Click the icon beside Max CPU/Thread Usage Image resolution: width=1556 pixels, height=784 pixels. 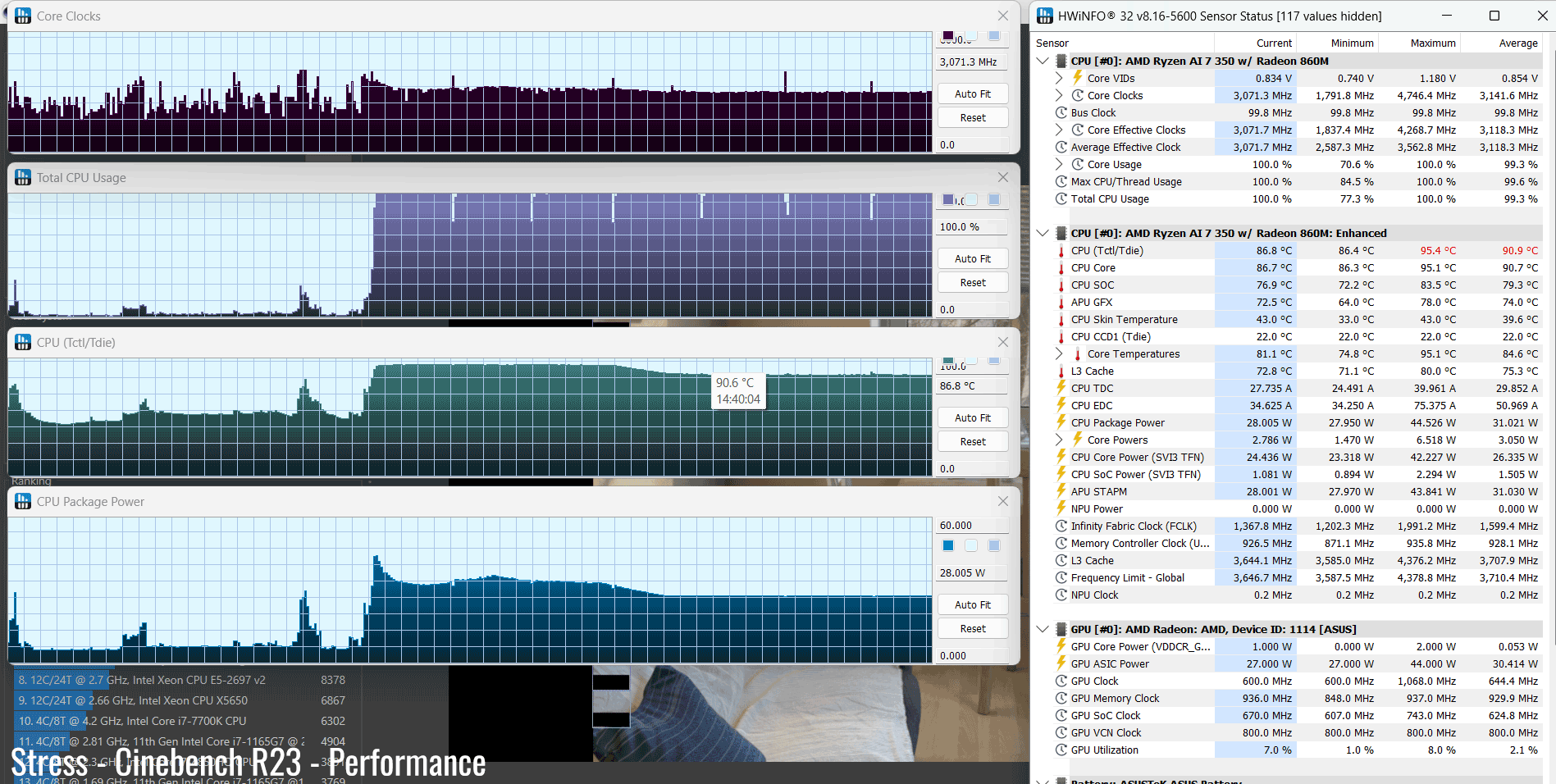1061,181
